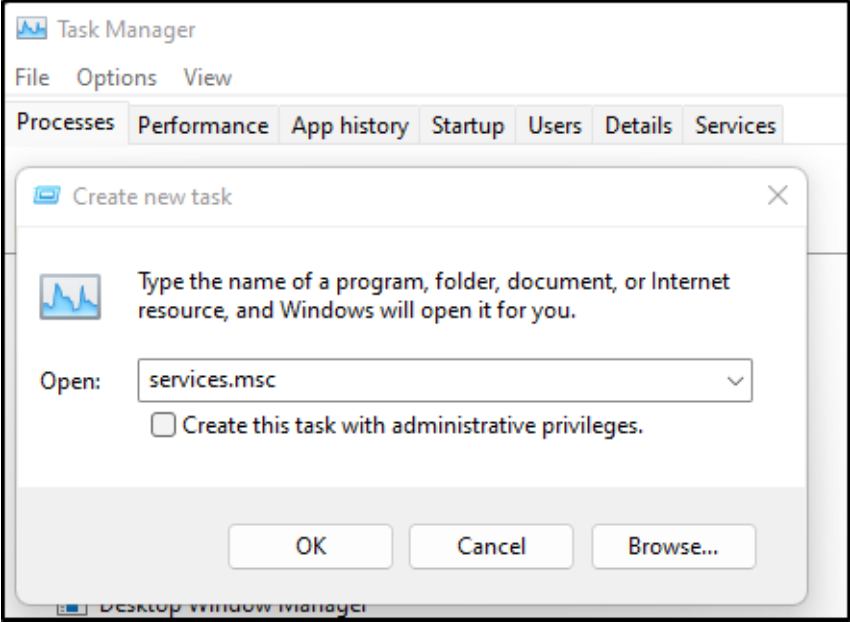Switch to the Users tab
The height and width of the screenshot is (622, 850).
[555, 125]
